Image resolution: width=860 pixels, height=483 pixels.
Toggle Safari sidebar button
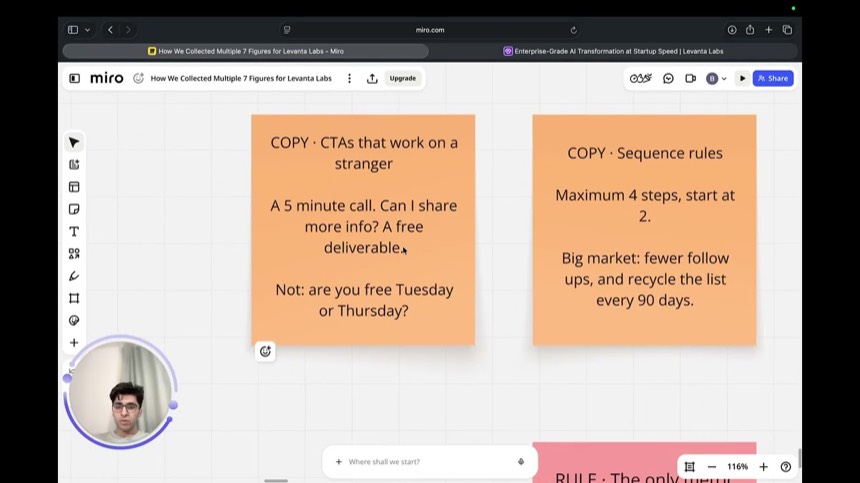coord(73,30)
